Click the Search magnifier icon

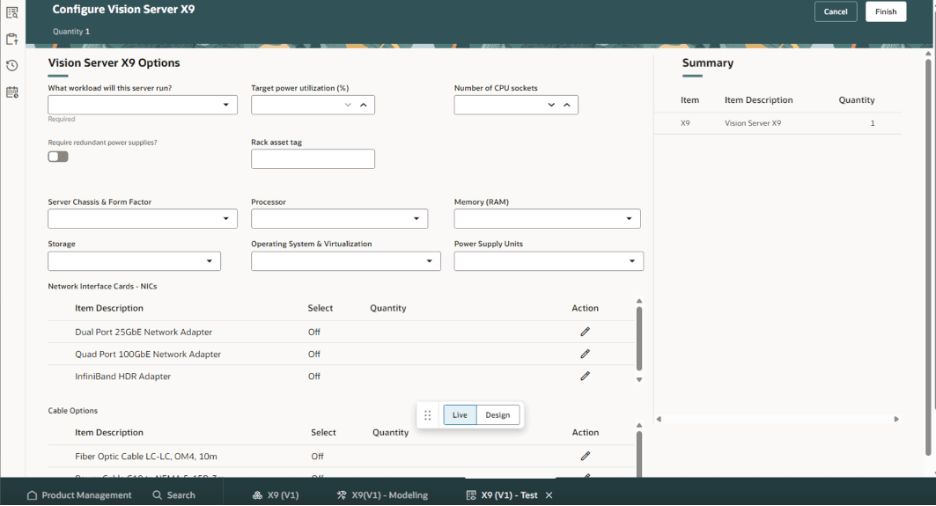click(x=157, y=495)
